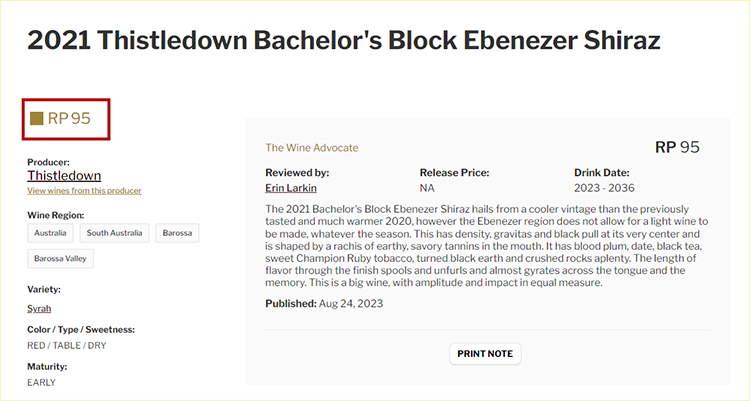
Task: Click the EARLY maturity value
Action: (x=42, y=382)
